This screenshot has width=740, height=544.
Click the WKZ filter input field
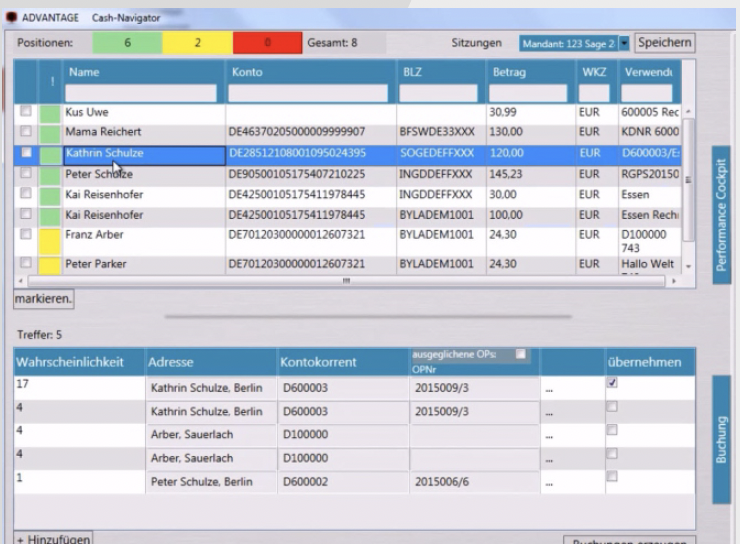click(x=594, y=93)
